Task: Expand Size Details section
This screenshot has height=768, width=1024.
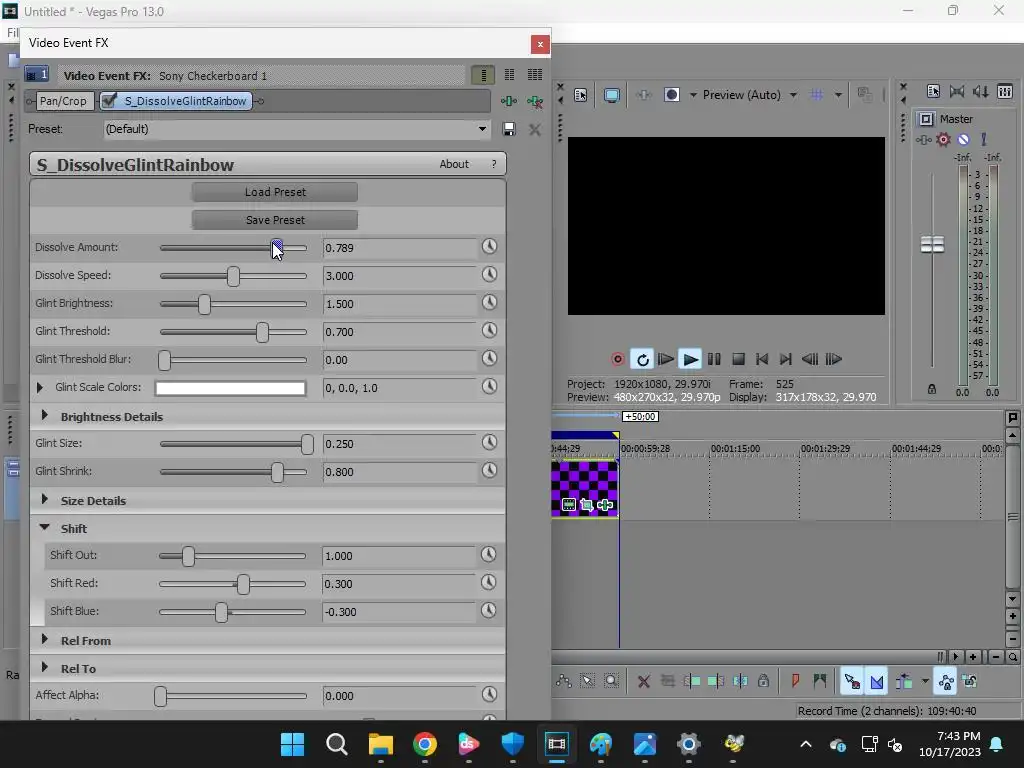Action: pos(44,499)
